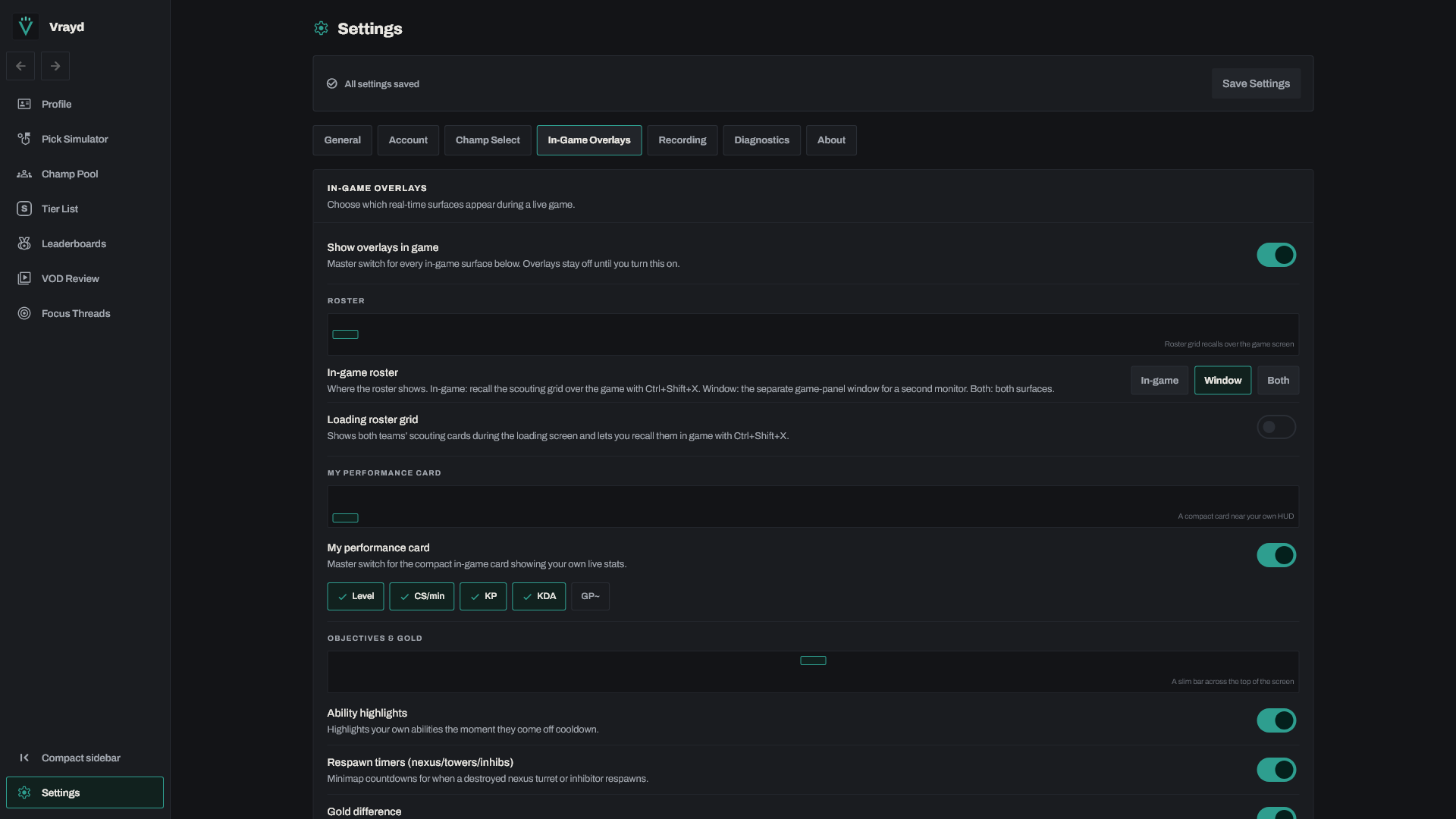
Task: Click the All settings saved checkmark icon
Action: [x=331, y=83]
